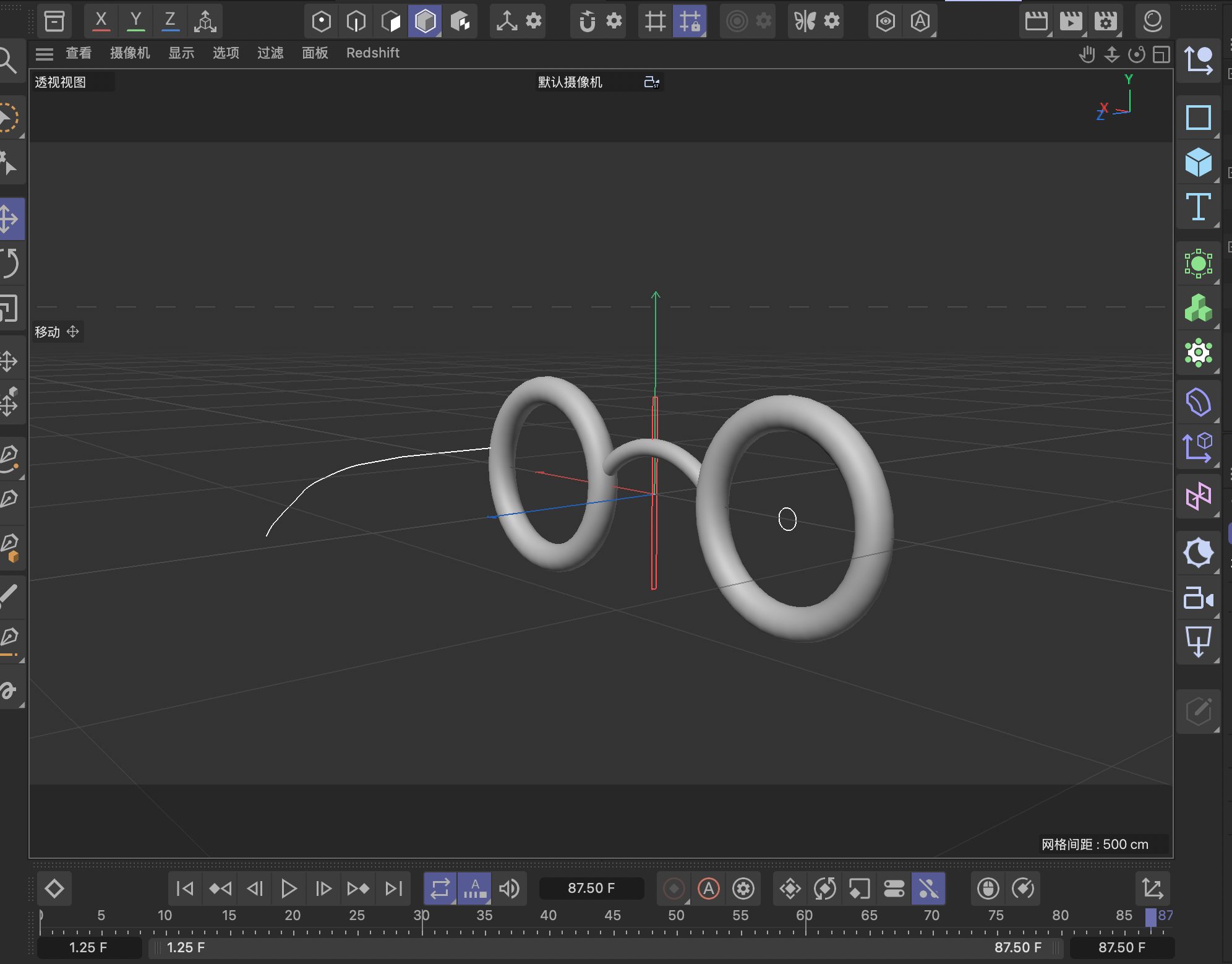
Task: Toggle the viewport layout icon
Action: [x=1161, y=54]
